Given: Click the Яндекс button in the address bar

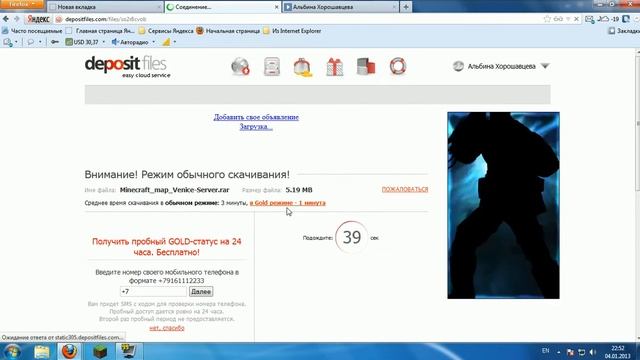Looking at the screenshot, I should [x=38, y=19].
